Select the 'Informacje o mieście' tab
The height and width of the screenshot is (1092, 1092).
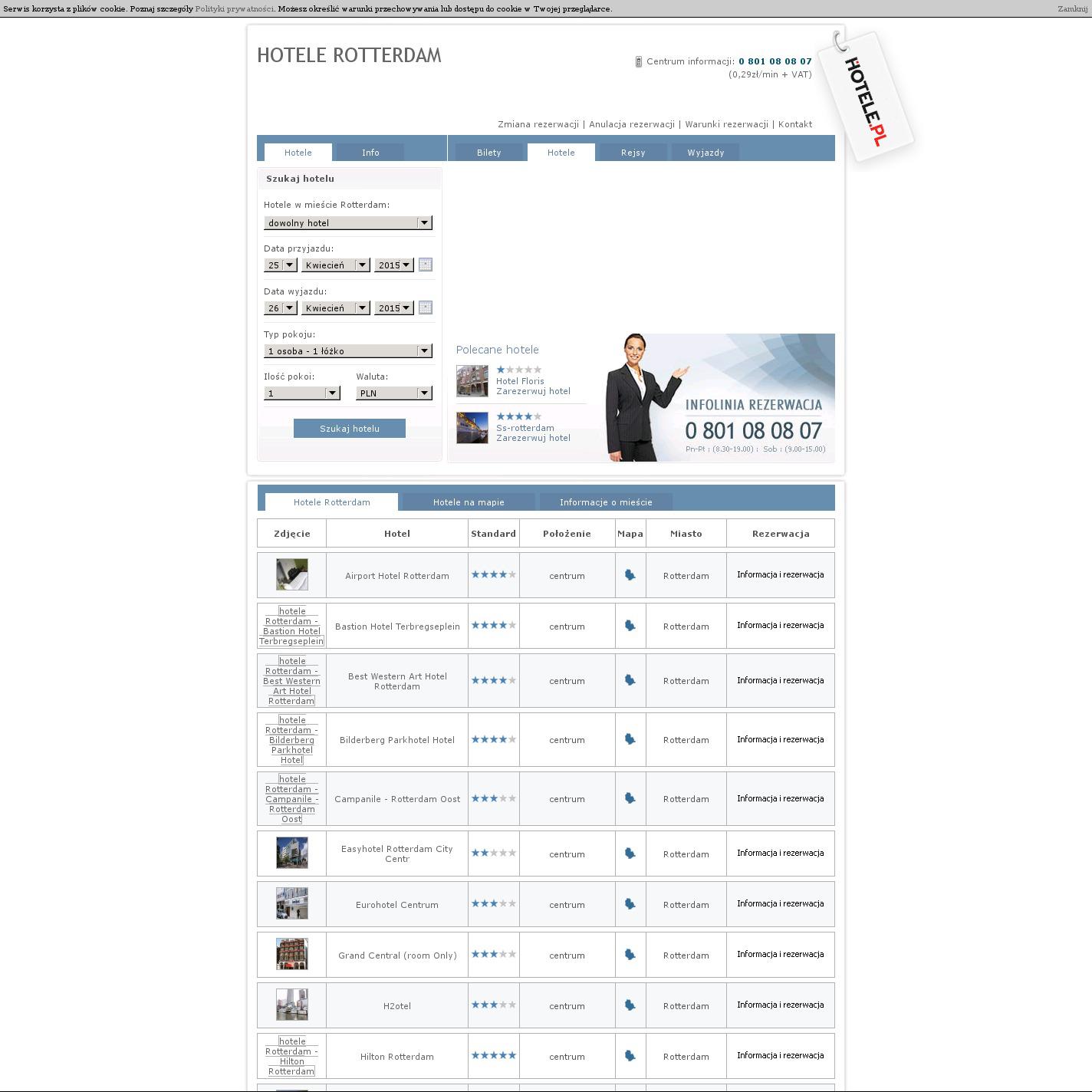point(606,502)
